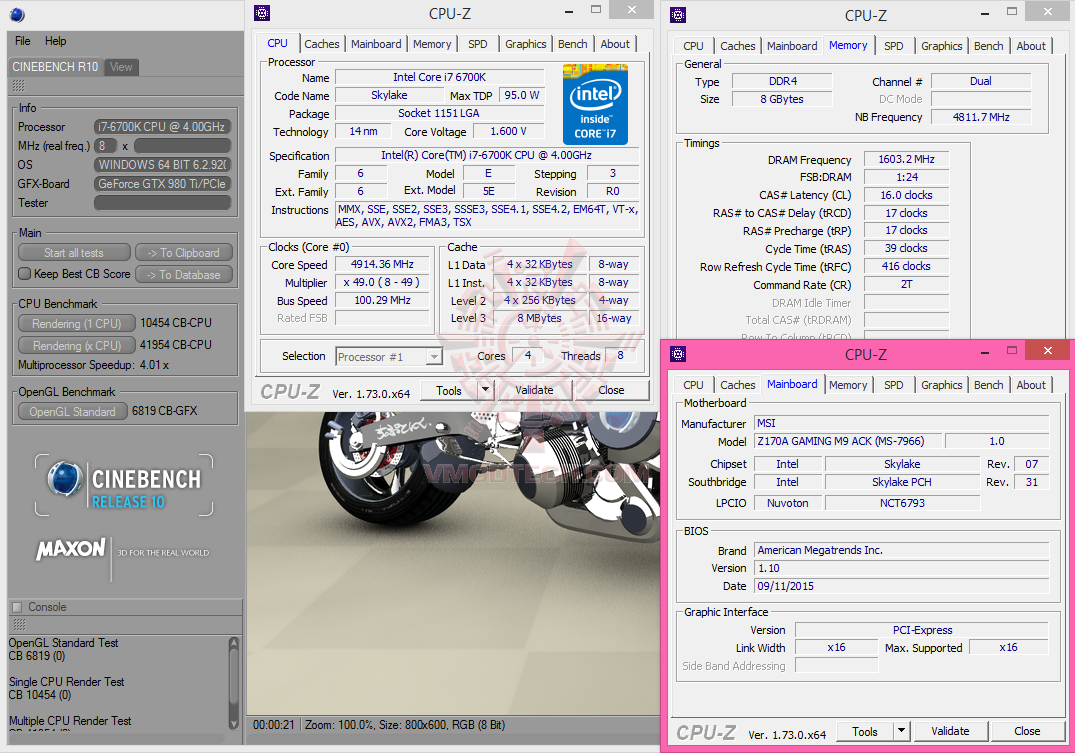
Task: Open Tools dropdown arrow in Mainboard window
Action: (x=902, y=731)
